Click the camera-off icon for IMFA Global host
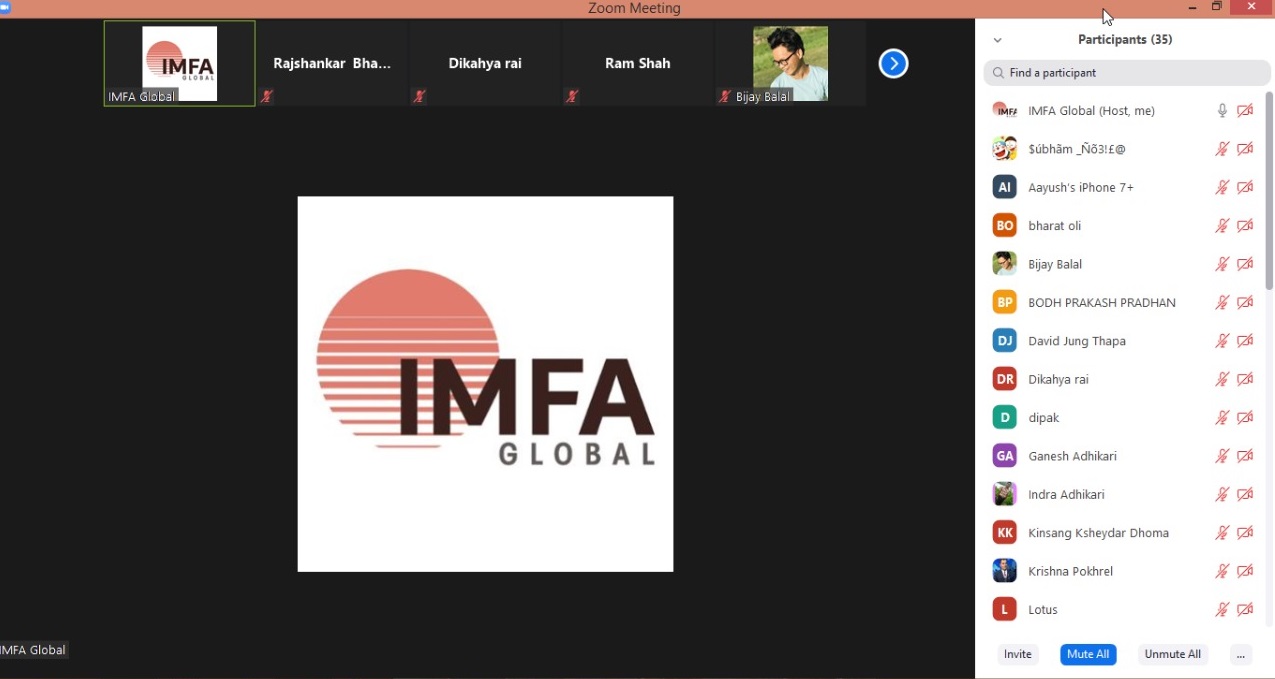 tap(1245, 111)
